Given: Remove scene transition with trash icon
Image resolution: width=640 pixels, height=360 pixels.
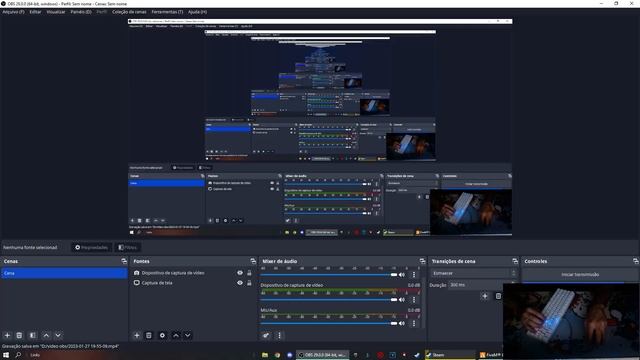Looking at the screenshot, I should [498, 296].
